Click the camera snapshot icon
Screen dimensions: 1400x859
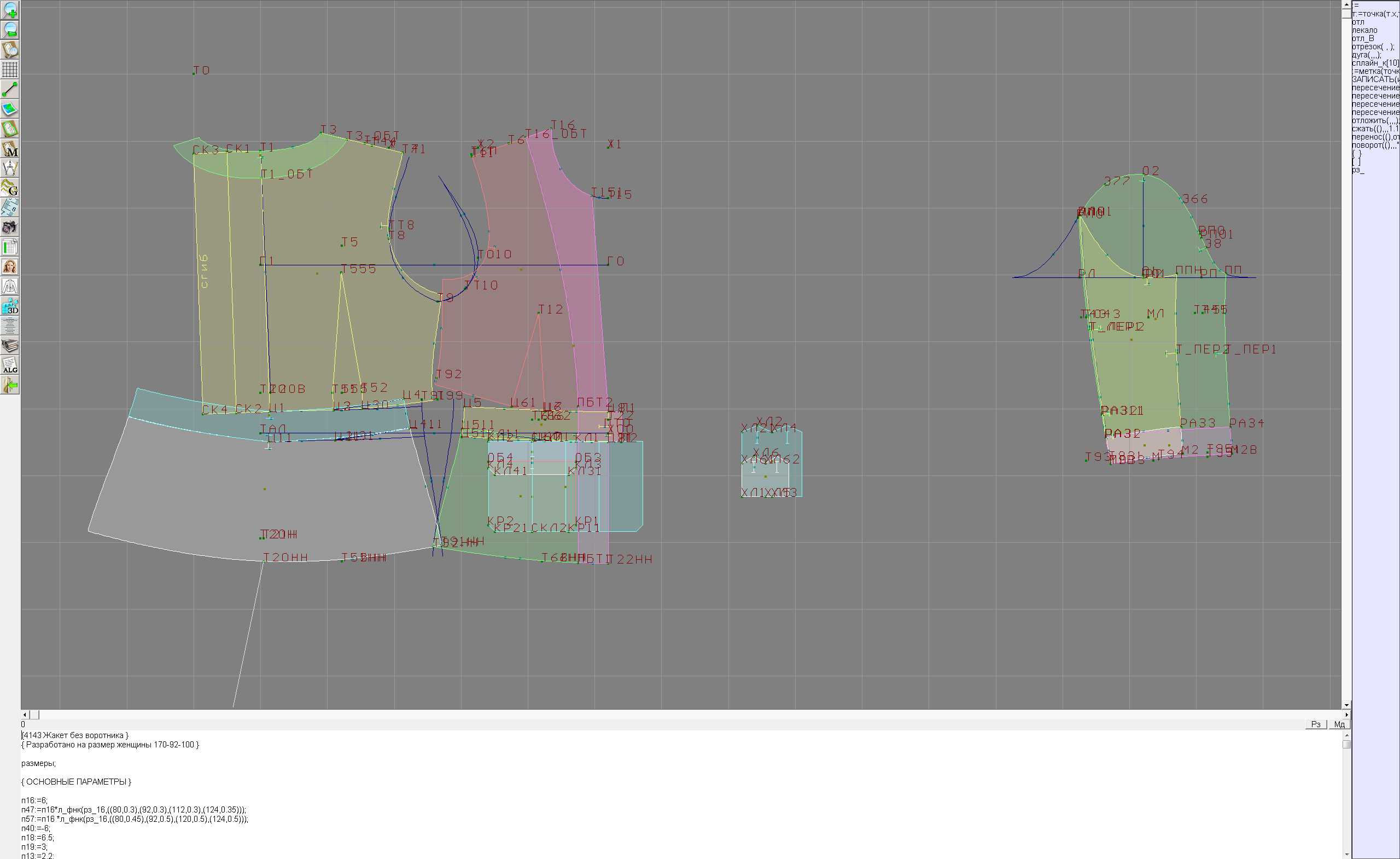(10, 228)
